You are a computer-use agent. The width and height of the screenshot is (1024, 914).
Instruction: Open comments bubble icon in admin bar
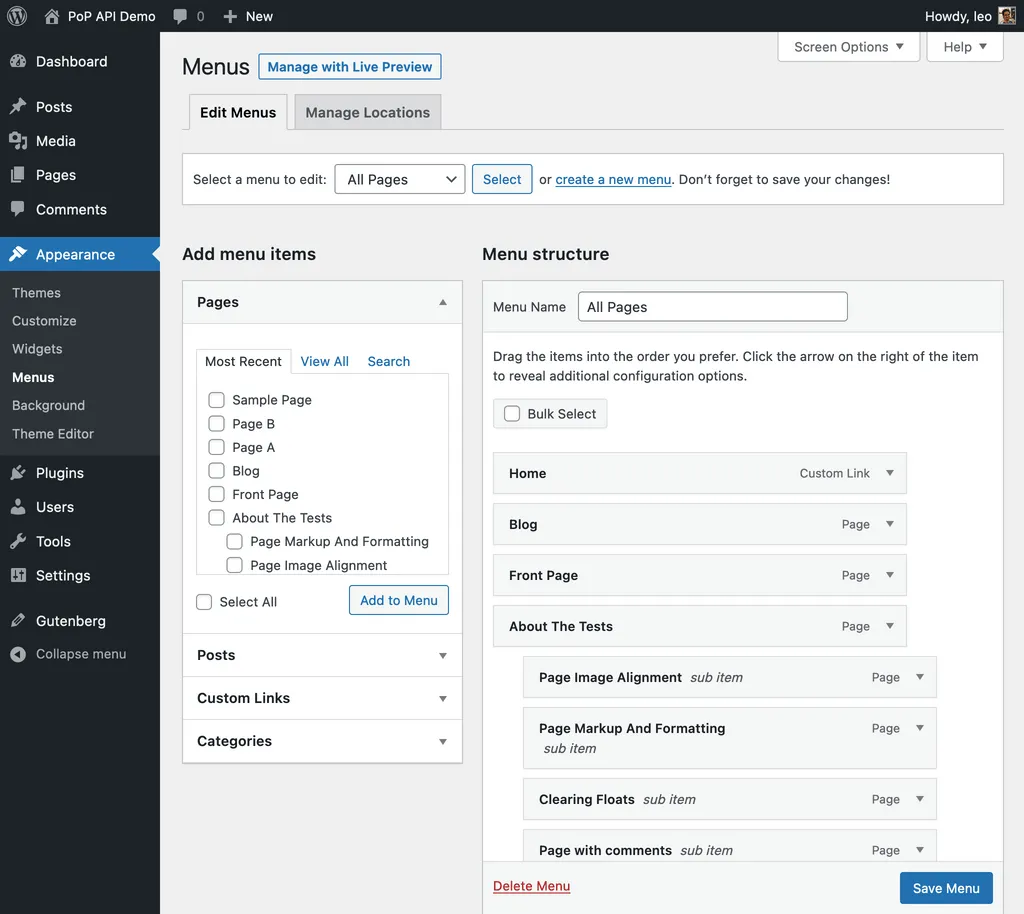[180, 16]
